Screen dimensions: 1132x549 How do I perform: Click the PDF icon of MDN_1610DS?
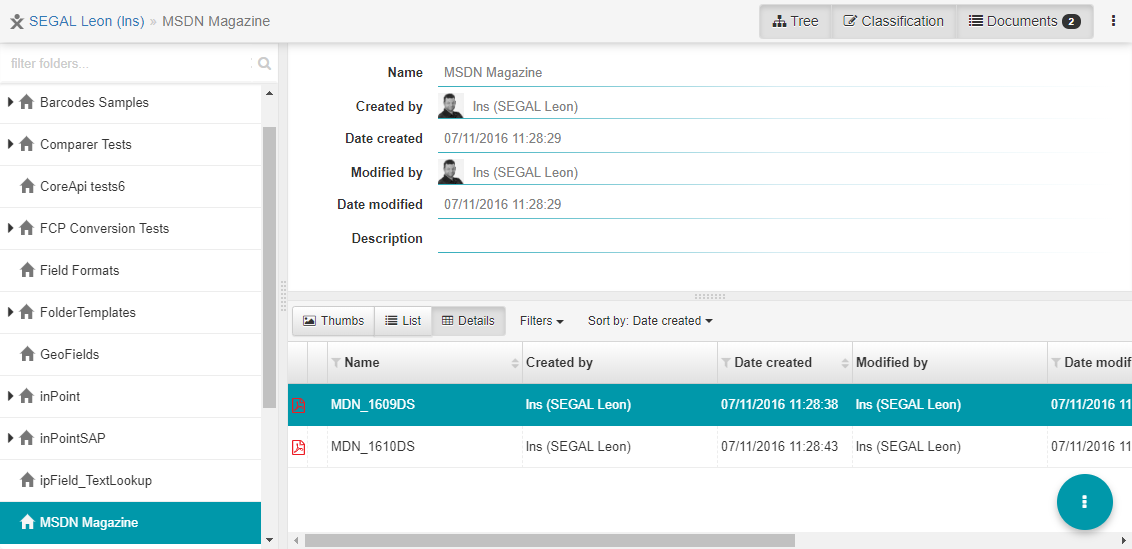298,447
